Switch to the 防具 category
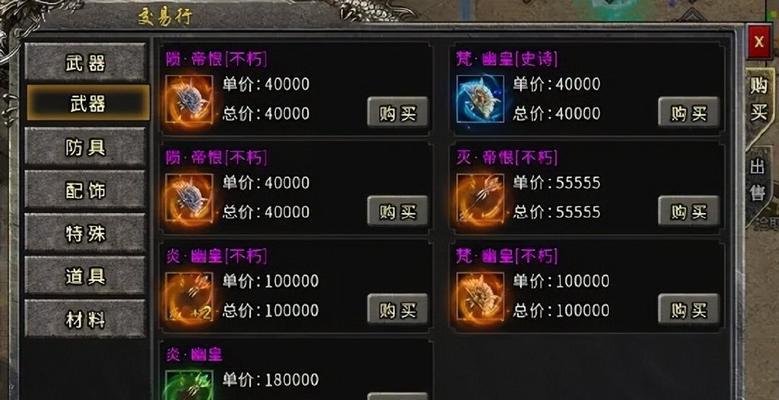The width and height of the screenshot is (779, 400). (x=85, y=147)
